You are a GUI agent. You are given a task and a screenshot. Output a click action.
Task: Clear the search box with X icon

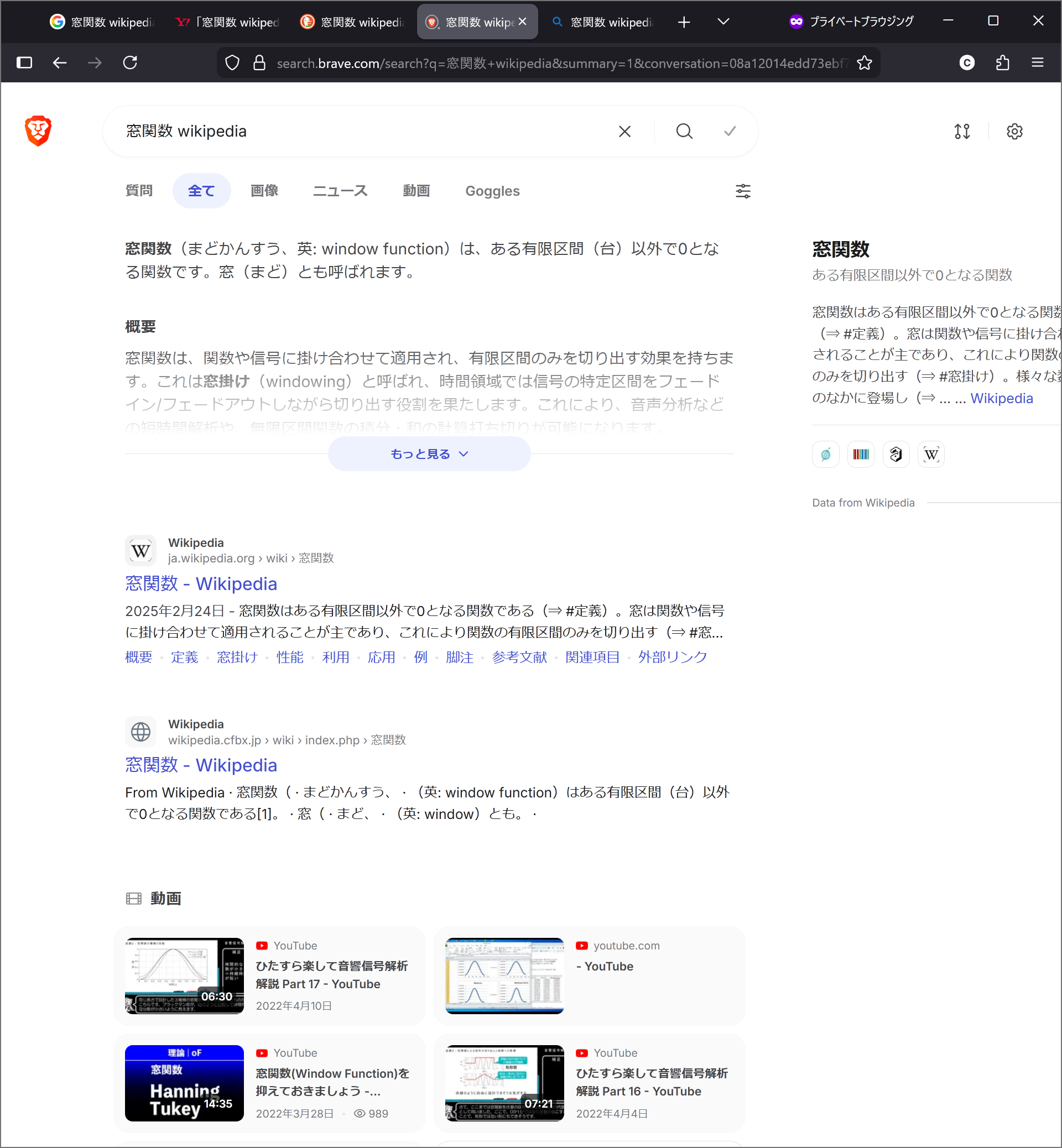coord(624,132)
